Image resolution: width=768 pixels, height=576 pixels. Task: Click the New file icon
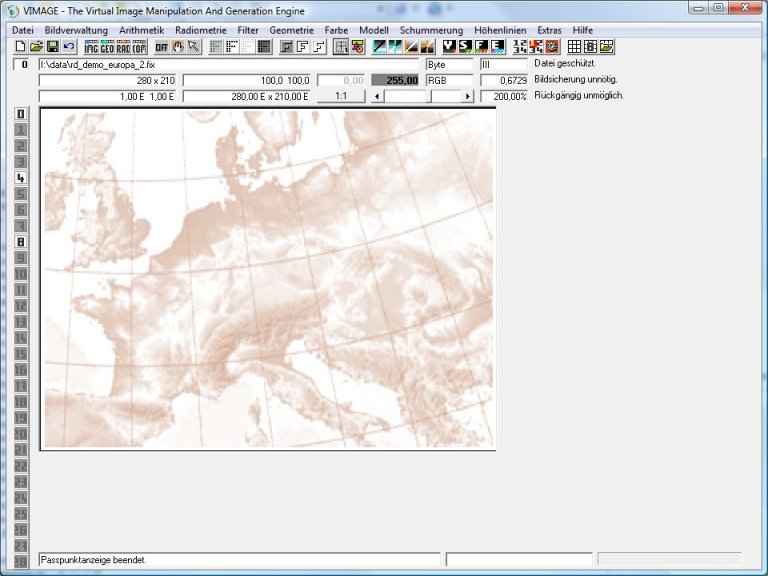click(x=20, y=47)
